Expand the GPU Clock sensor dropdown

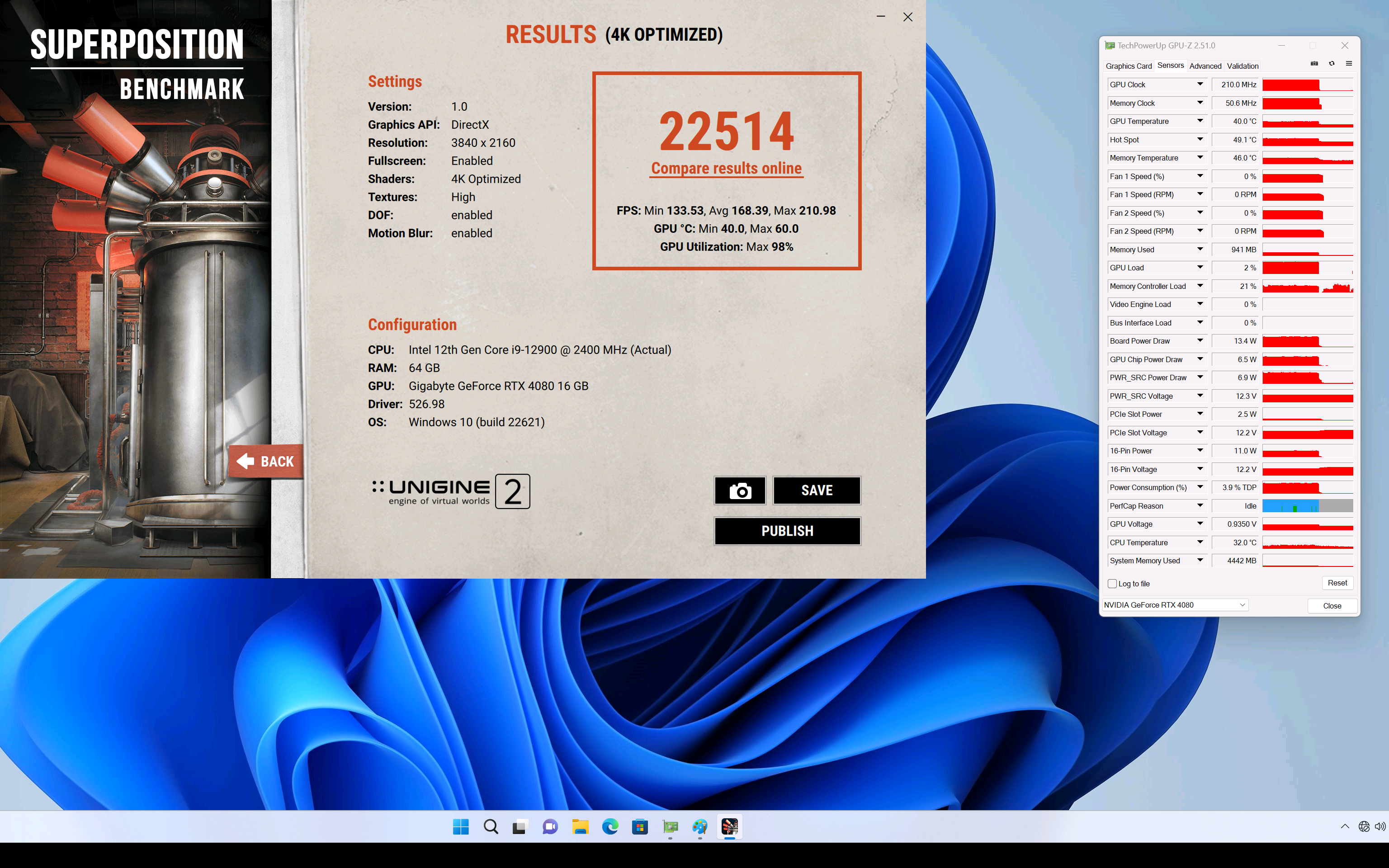pyautogui.click(x=1200, y=85)
